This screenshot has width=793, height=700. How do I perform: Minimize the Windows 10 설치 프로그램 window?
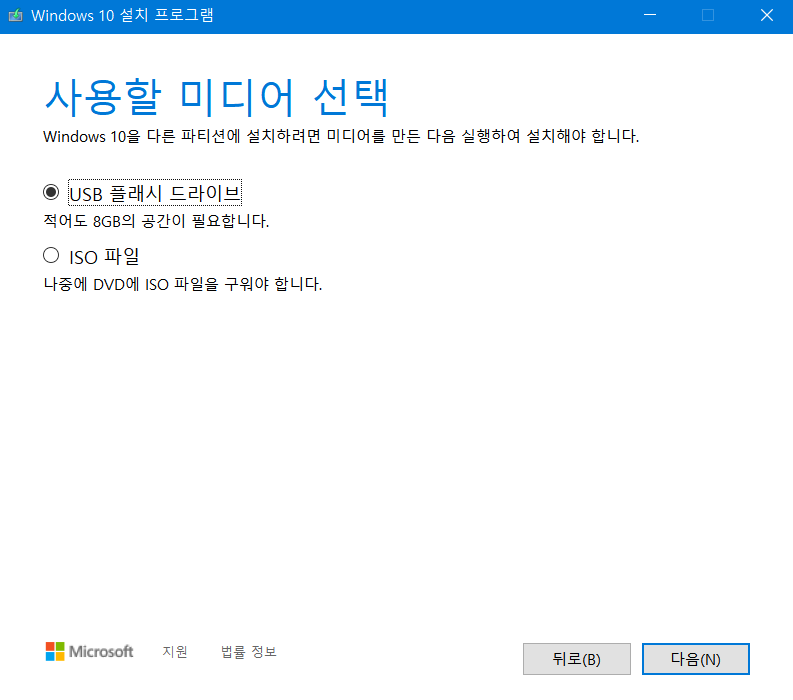pos(650,15)
